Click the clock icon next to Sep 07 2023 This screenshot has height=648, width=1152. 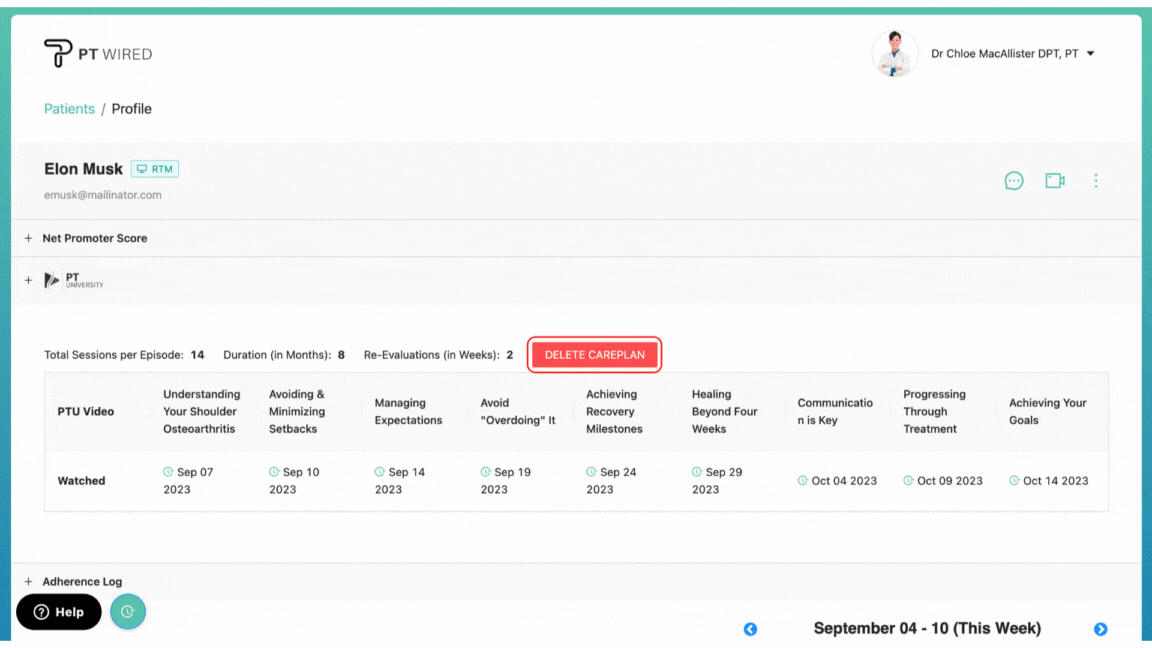[168, 472]
